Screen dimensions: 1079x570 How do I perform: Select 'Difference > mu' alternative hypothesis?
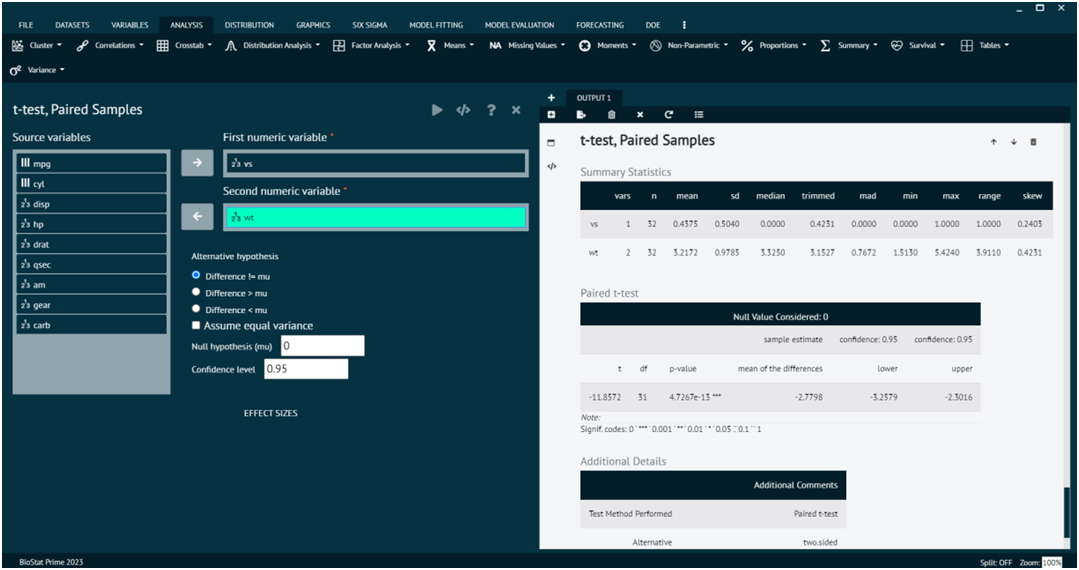tap(197, 293)
